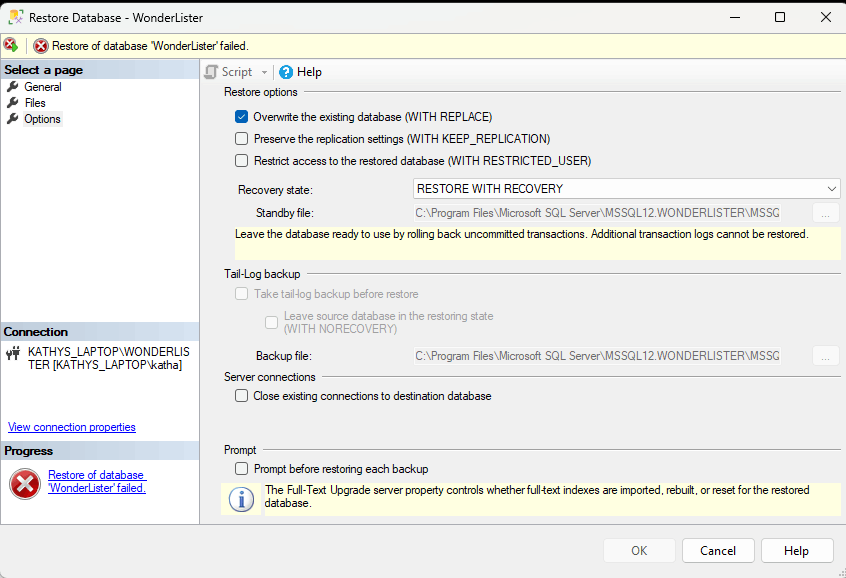Open the Script dropdown arrow
This screenshot has height=578, width=846.
coord(262,71)
